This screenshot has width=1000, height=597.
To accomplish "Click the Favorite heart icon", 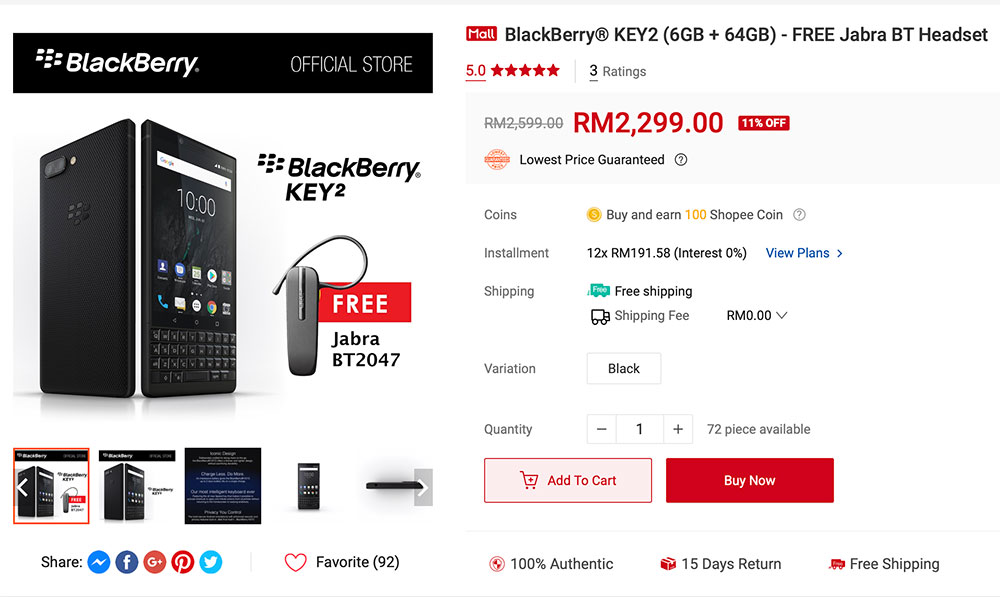I will pos(295,562).
